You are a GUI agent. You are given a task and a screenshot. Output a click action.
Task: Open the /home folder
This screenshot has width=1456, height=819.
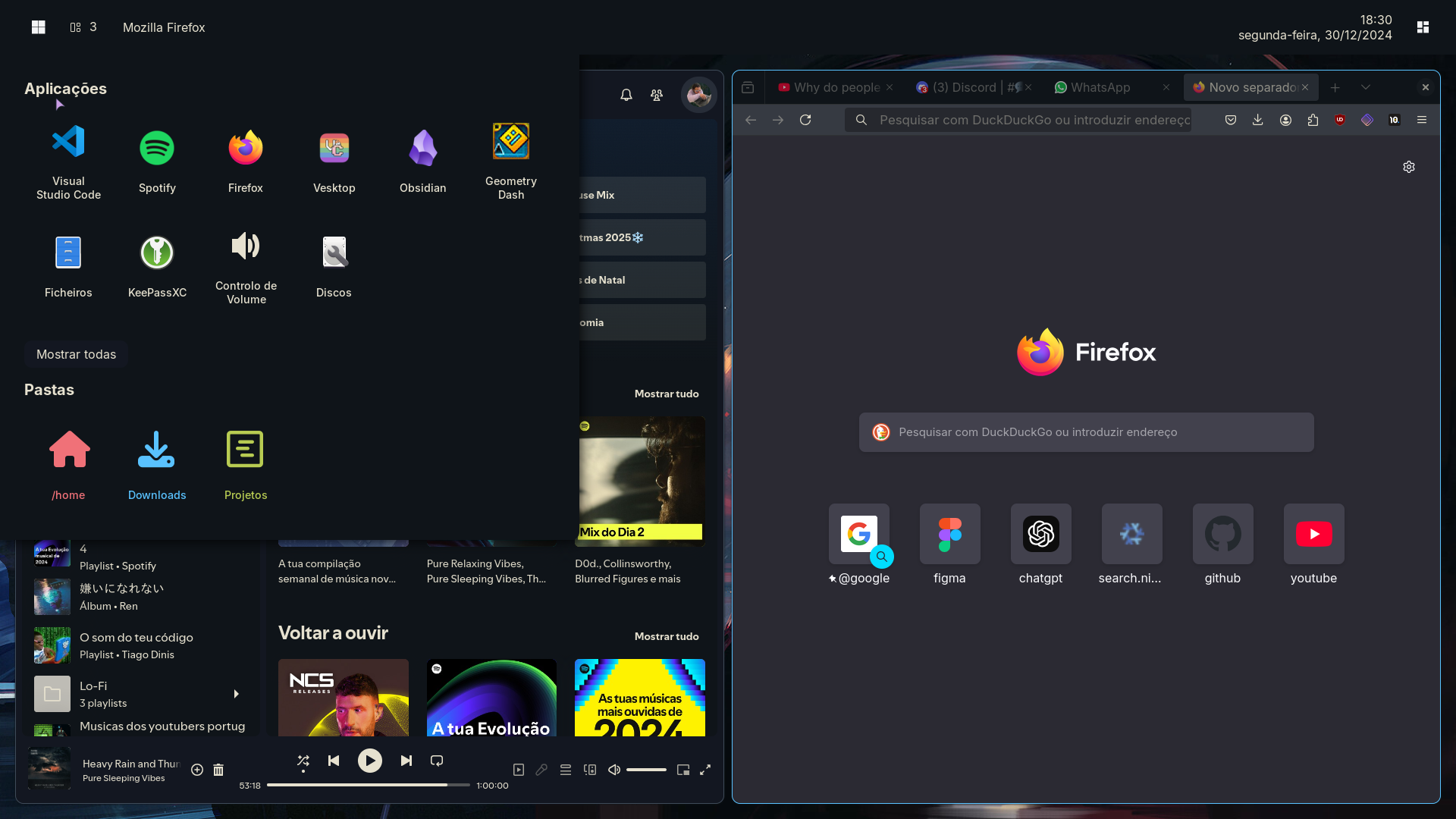click(69, 464)
